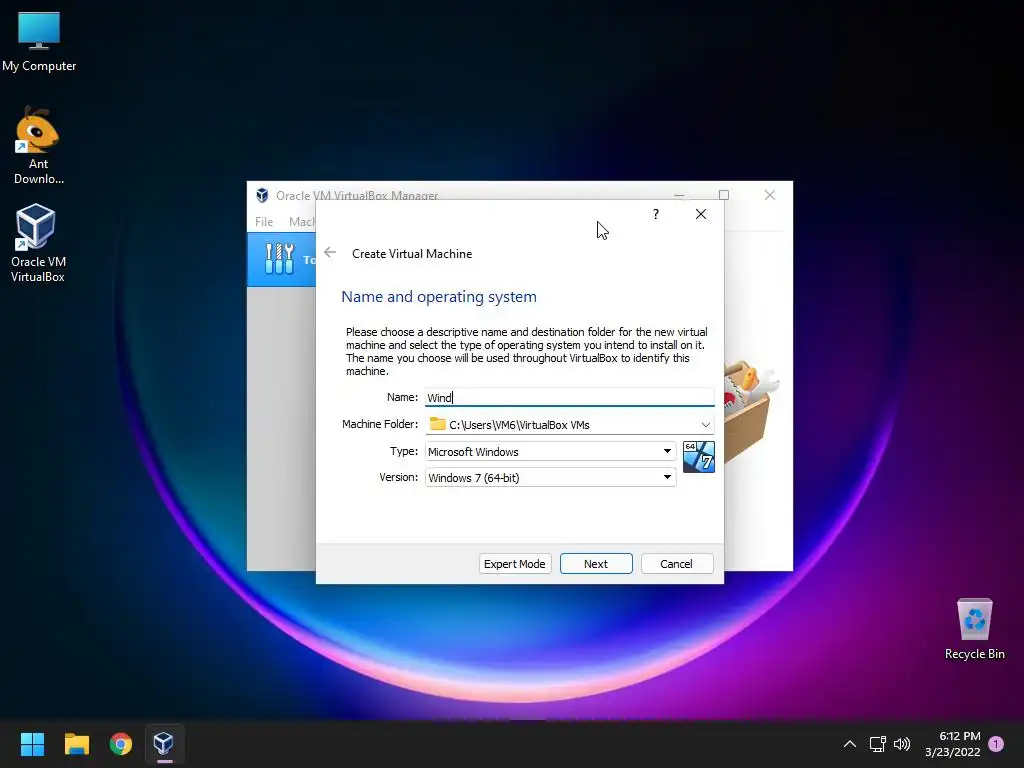Click the Name input field
Screen dimensions: 1024x768
point(569,397)
